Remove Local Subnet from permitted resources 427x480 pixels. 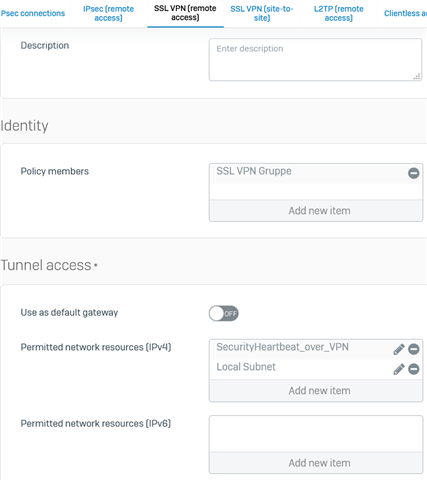414,369
